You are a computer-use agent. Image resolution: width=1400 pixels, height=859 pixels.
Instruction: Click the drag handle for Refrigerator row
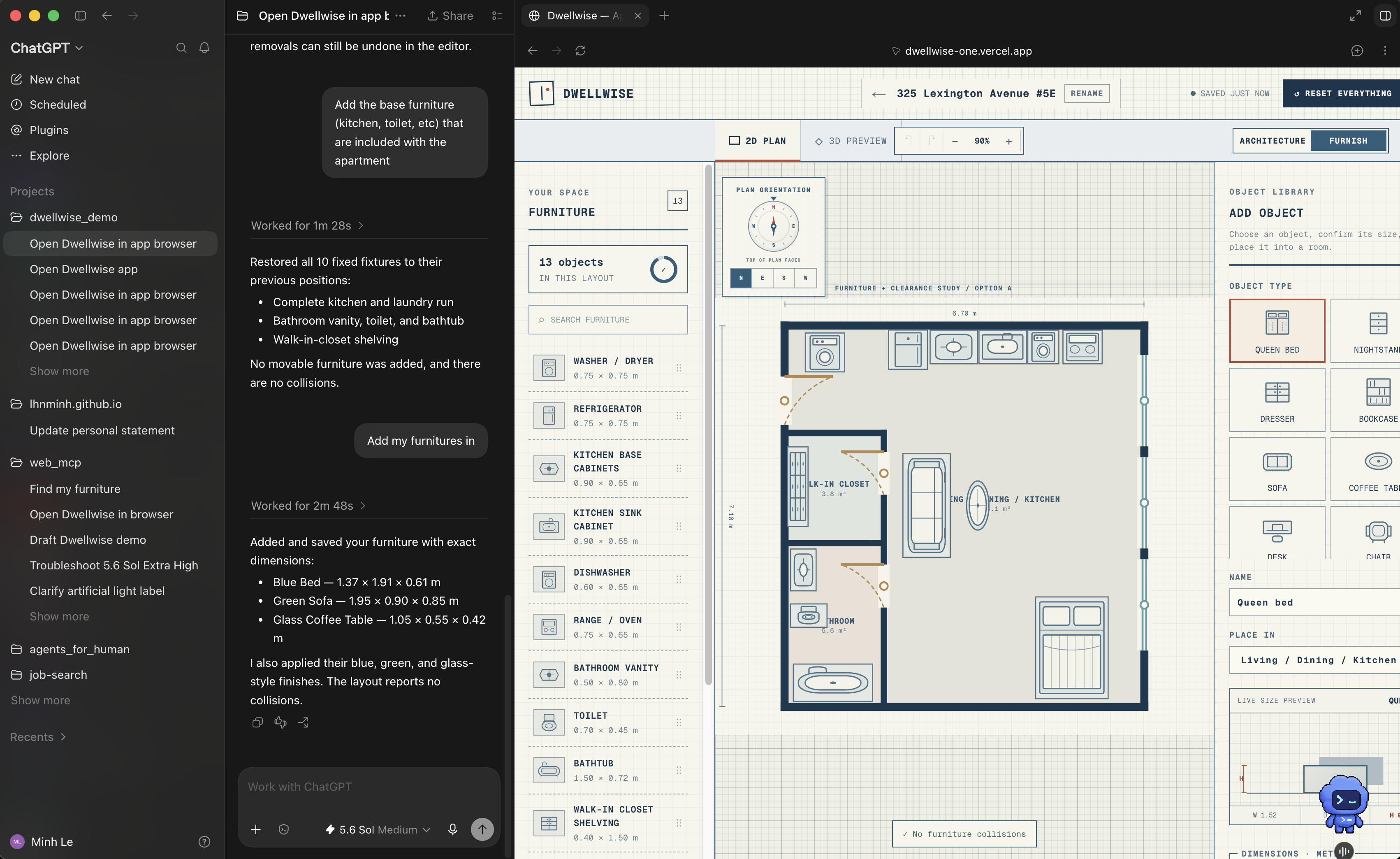[x=679, y=416]
